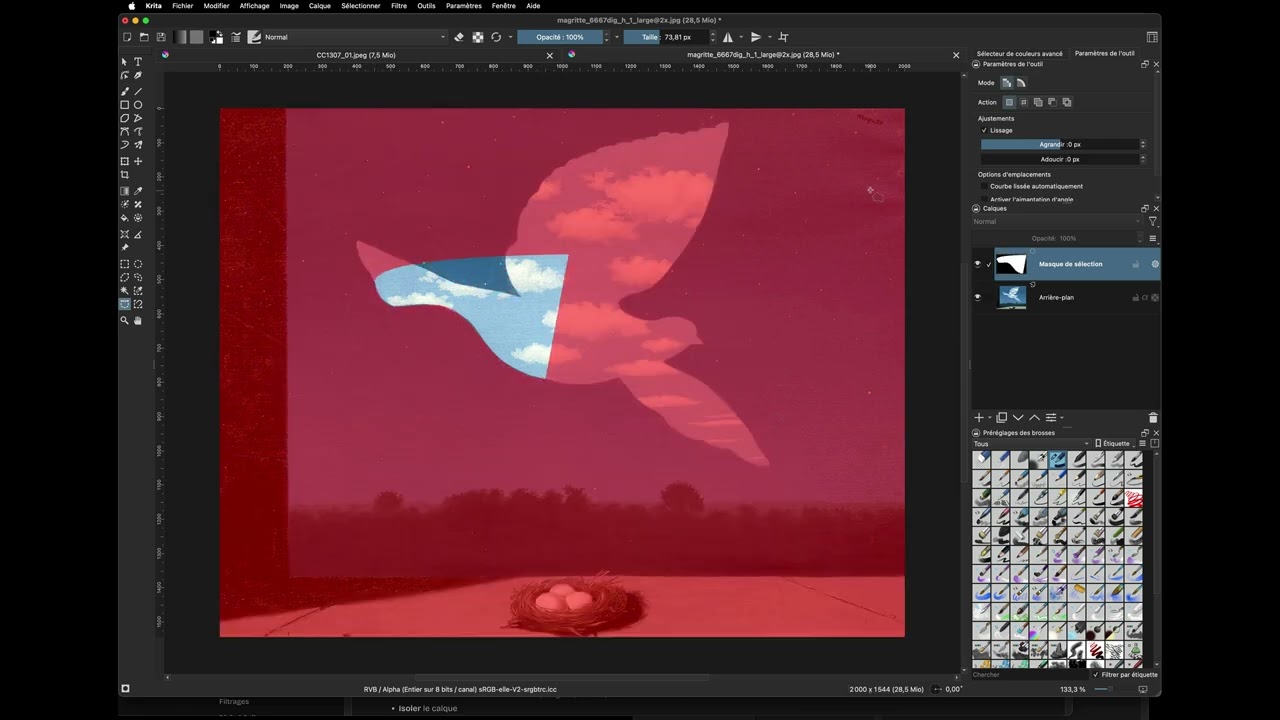Screen dimensions: 1280x720
Task: Toggle lock on Masque de sélection layer
Action: [1136, 264]
